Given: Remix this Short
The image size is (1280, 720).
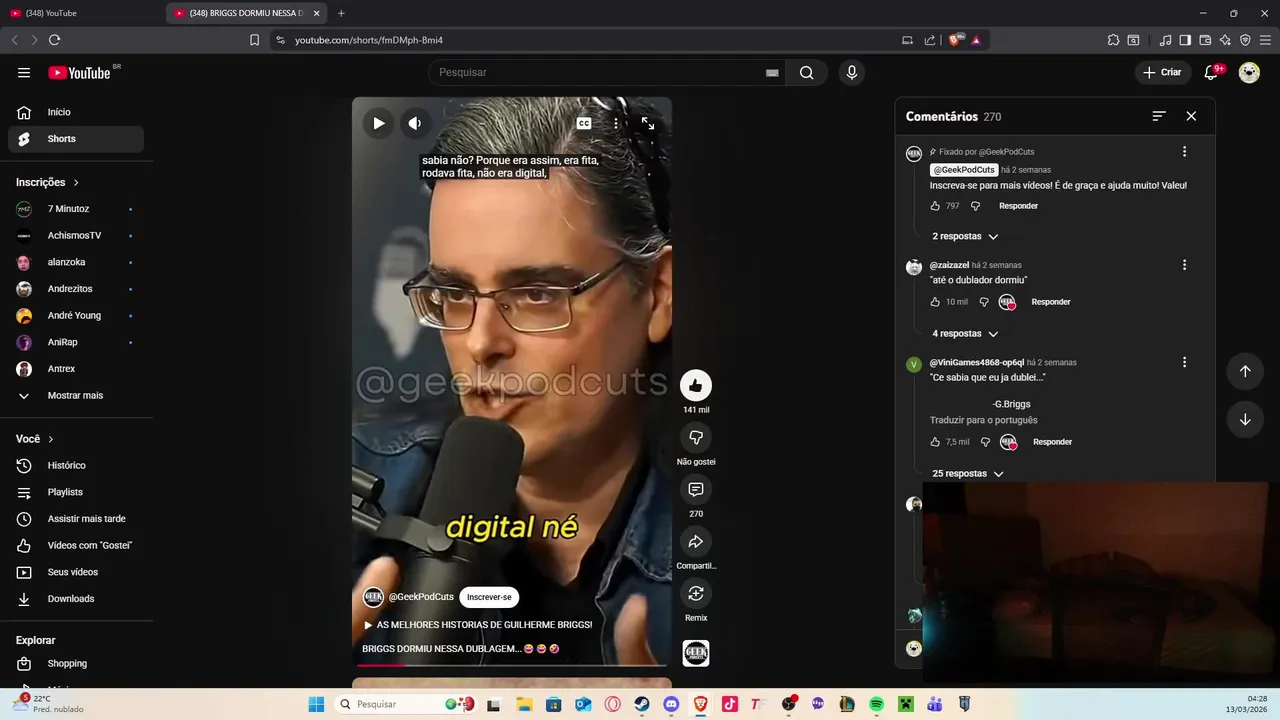Looking at the screenshot, I should [696, 593].
